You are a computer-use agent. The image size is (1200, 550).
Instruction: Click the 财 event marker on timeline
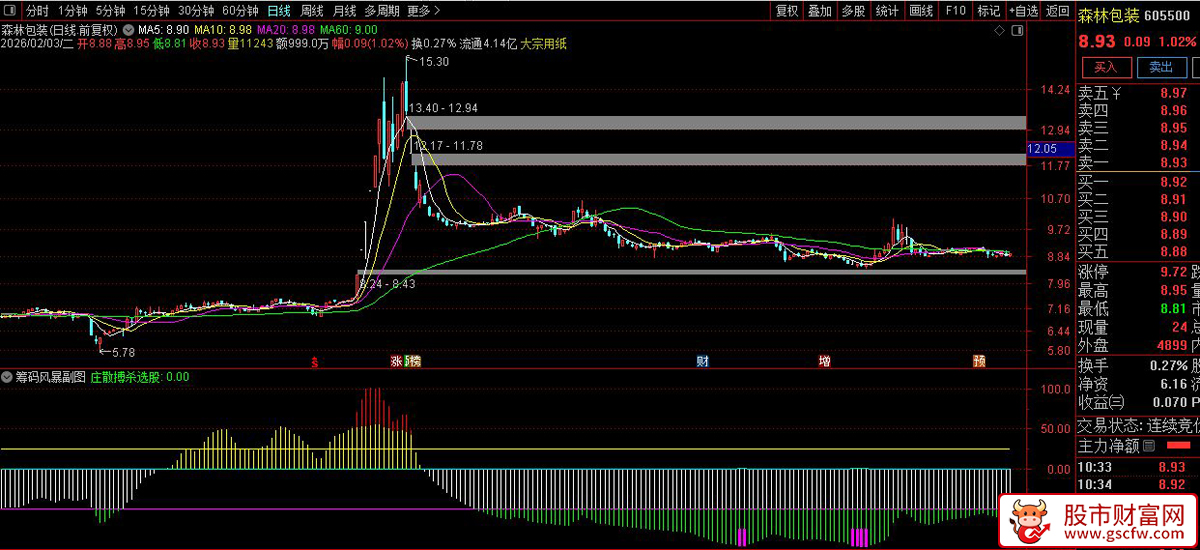coord(703,361)
